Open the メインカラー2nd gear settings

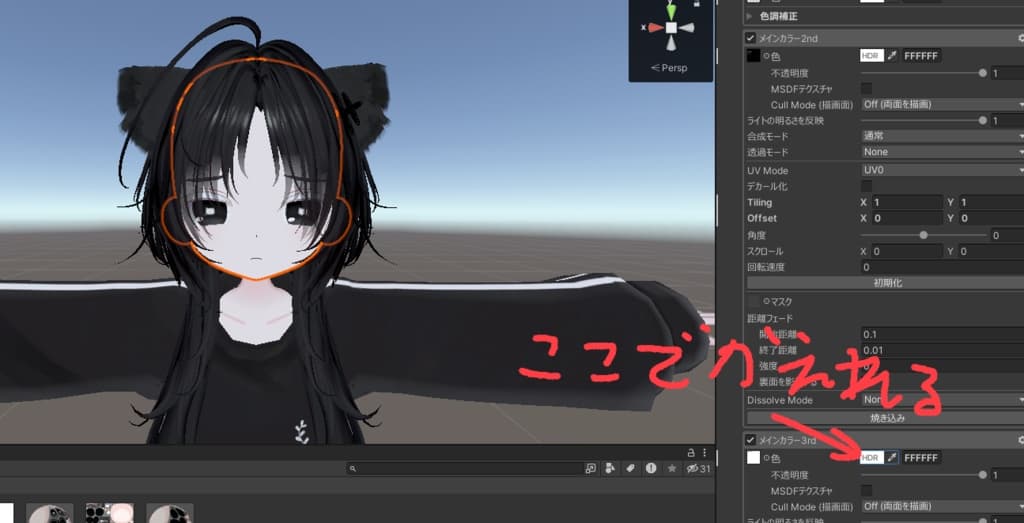pyautogui.click(x=1020, y=39)
